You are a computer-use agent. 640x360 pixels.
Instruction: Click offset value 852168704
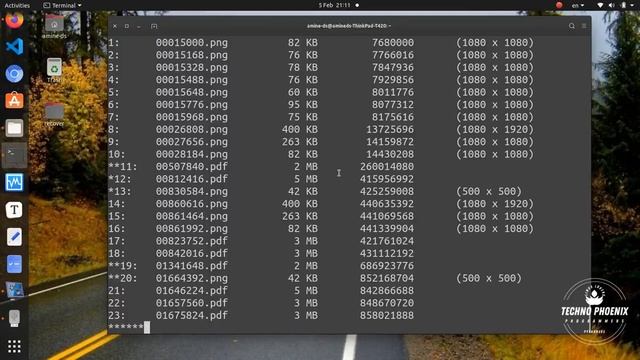pyautogui.click(x=387, y=278)
